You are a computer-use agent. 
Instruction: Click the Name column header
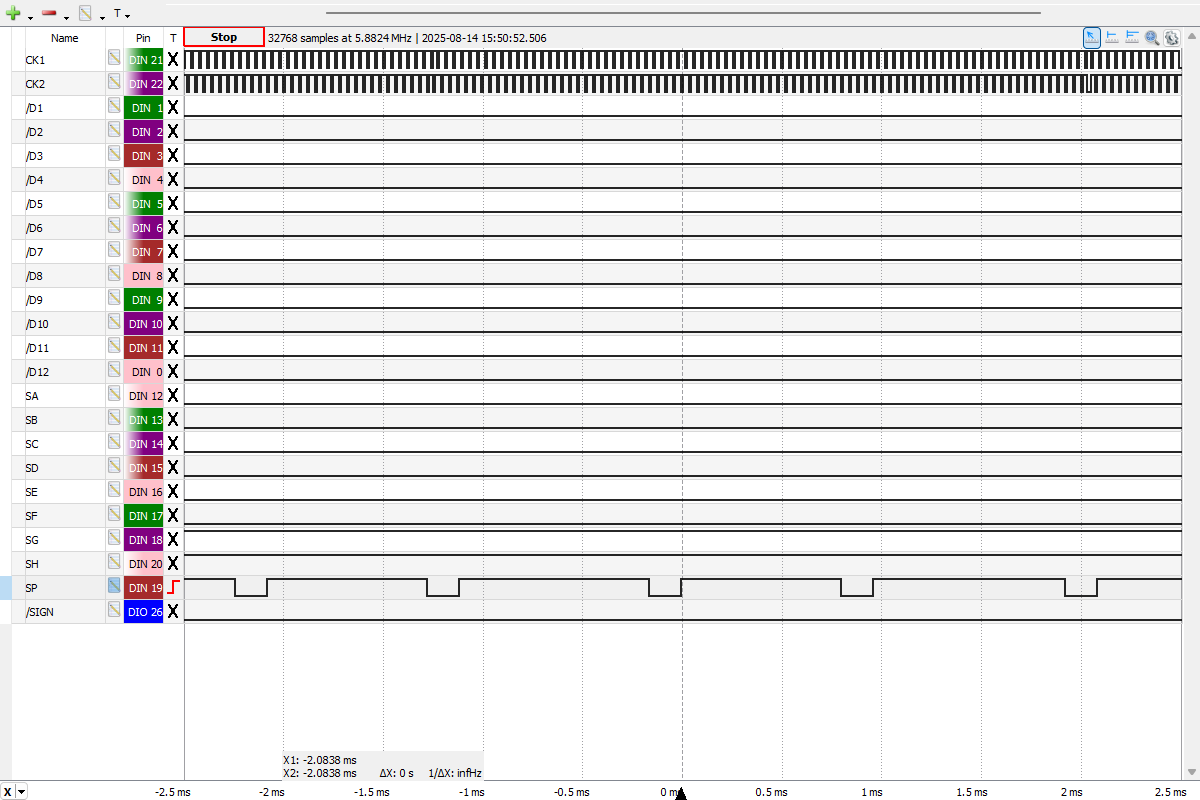(64, 38)
